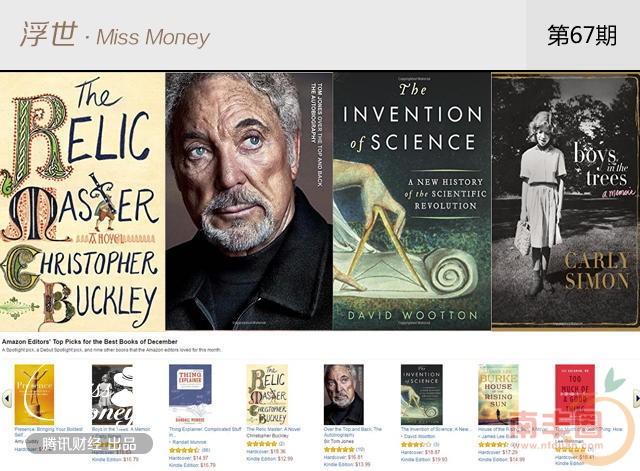Click The Relic Master: A Novel title link
The image size is (640, 471).
274,428
